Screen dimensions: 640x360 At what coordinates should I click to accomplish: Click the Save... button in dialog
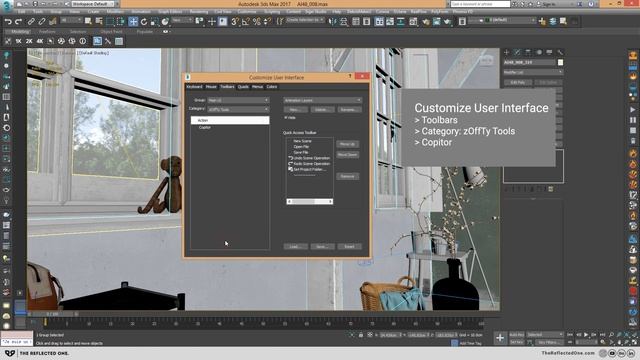click(322, 247)
